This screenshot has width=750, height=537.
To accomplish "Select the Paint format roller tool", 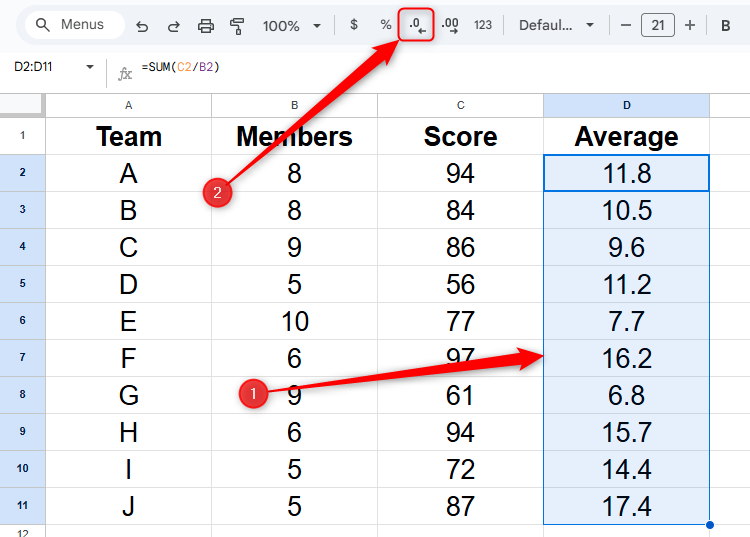I will point(237,25).
